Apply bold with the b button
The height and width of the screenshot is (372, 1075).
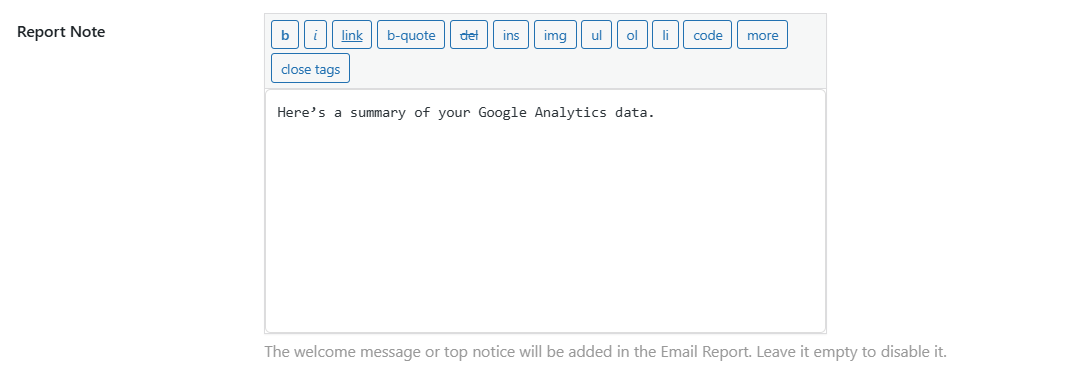[x=285, y=35]
